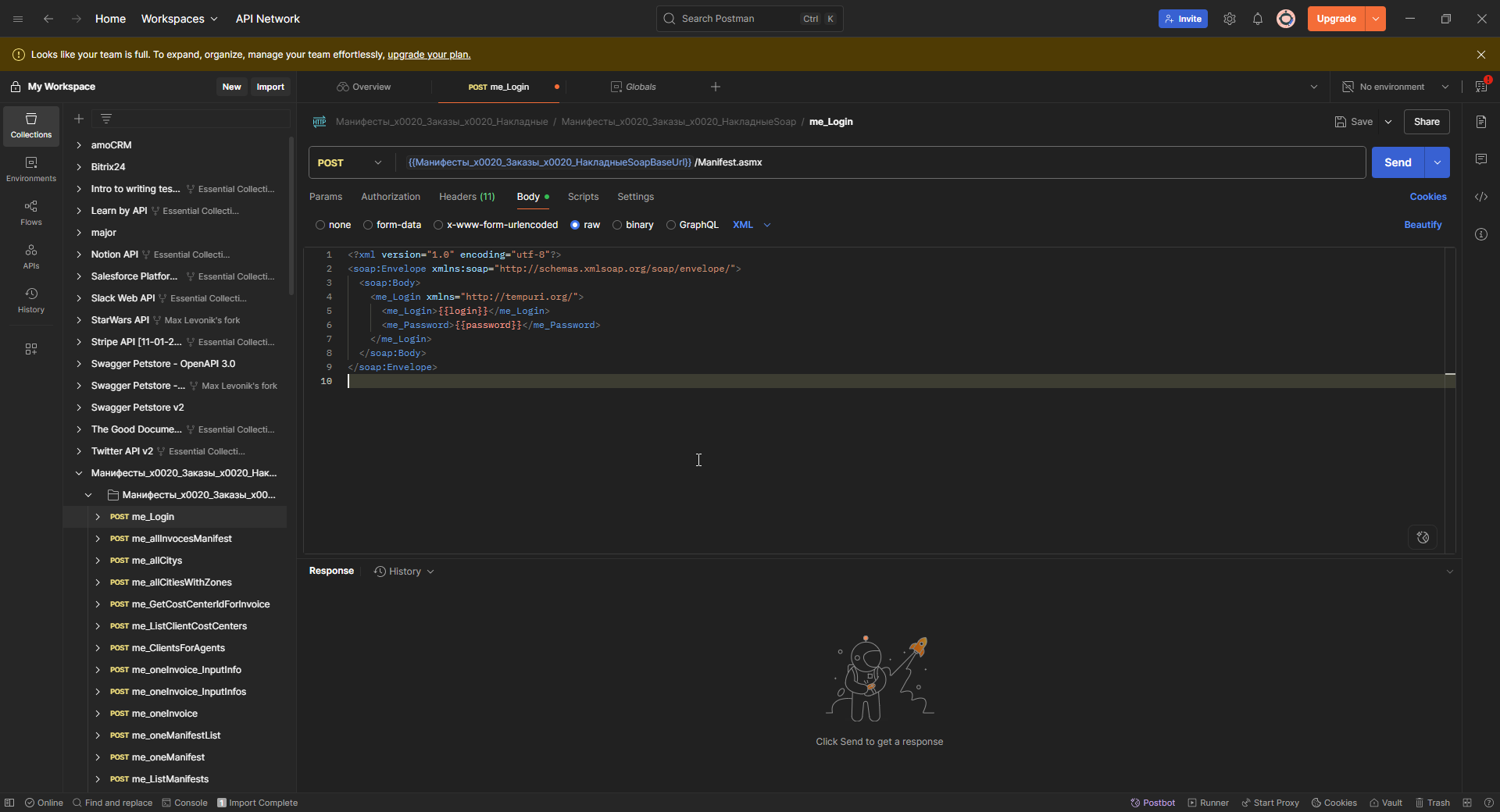Open the Cookies link

tap(1428, 197)
